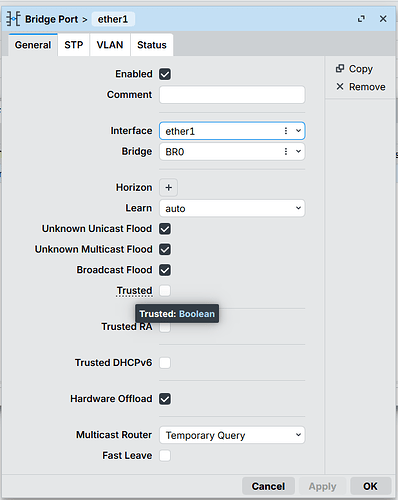Viewport: 398px width, 500px height.
Task: Disable the Hardware Offload checkbox
Action: [165, 399]
